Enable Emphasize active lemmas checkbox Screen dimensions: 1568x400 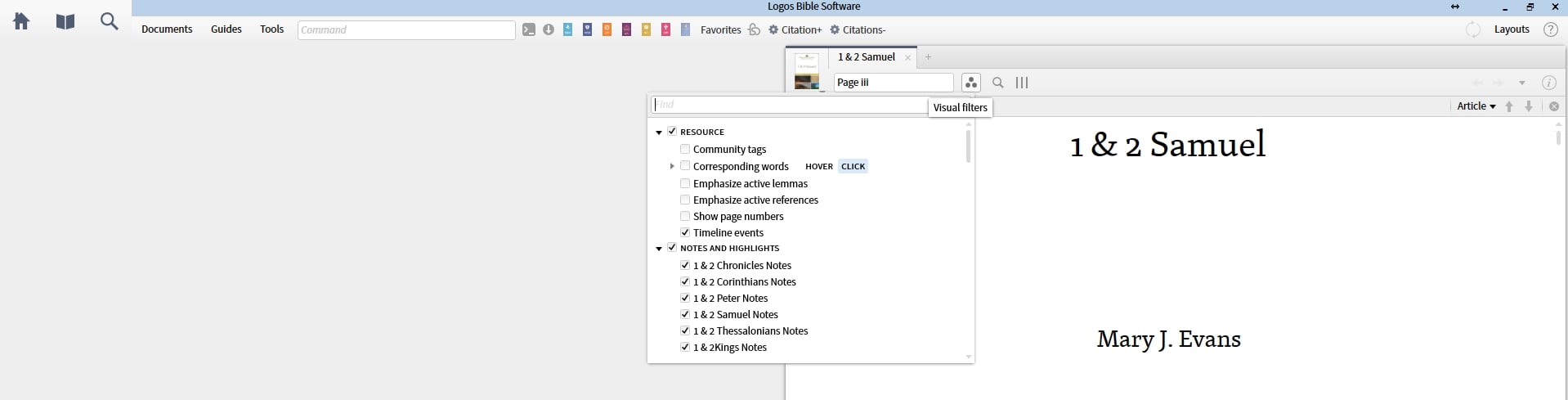[685, 183]
